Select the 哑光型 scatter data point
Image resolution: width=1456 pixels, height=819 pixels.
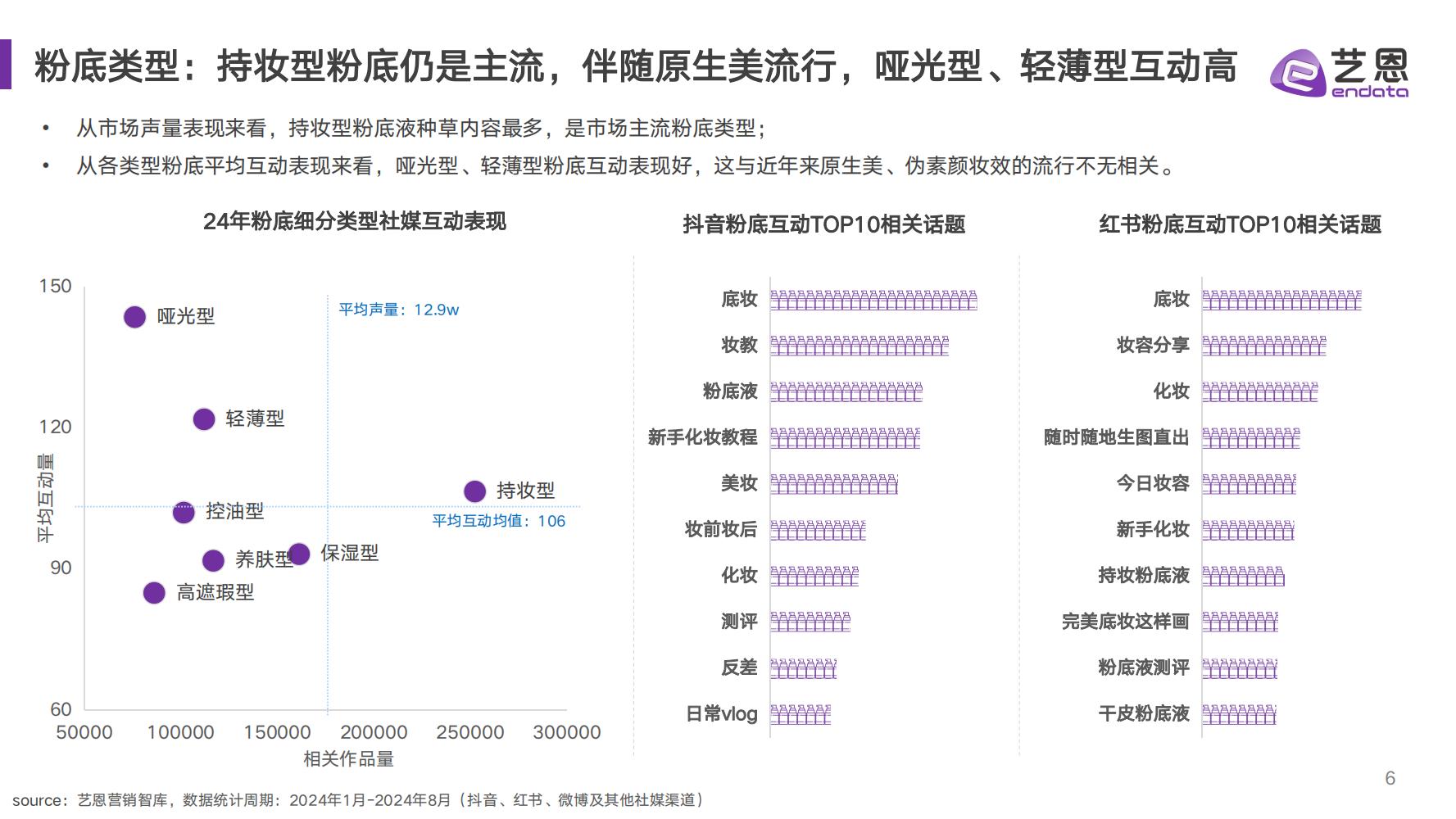(134, 317)
